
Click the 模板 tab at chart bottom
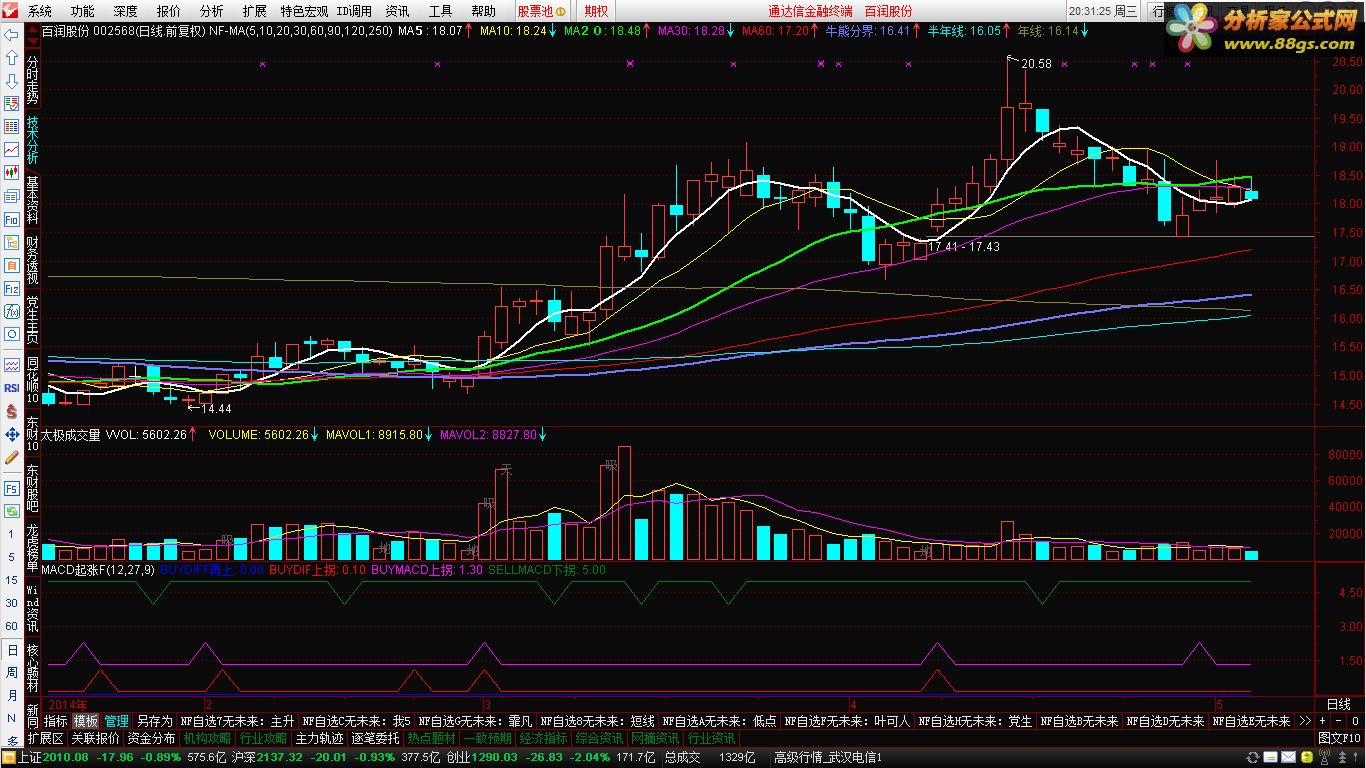tap(86, 721)
